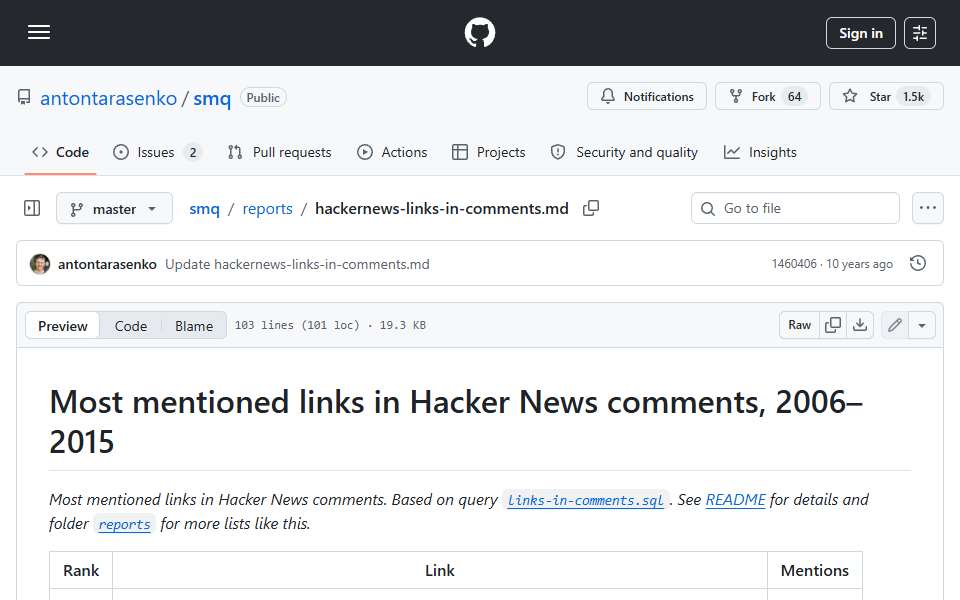Open the antontarasenko commit author link

[107, 264]
